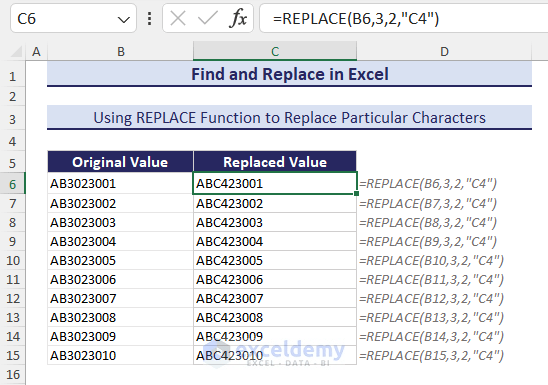Open Insert Function fx dialog
This screenshot has height=385, width=548.
(238, 18)
